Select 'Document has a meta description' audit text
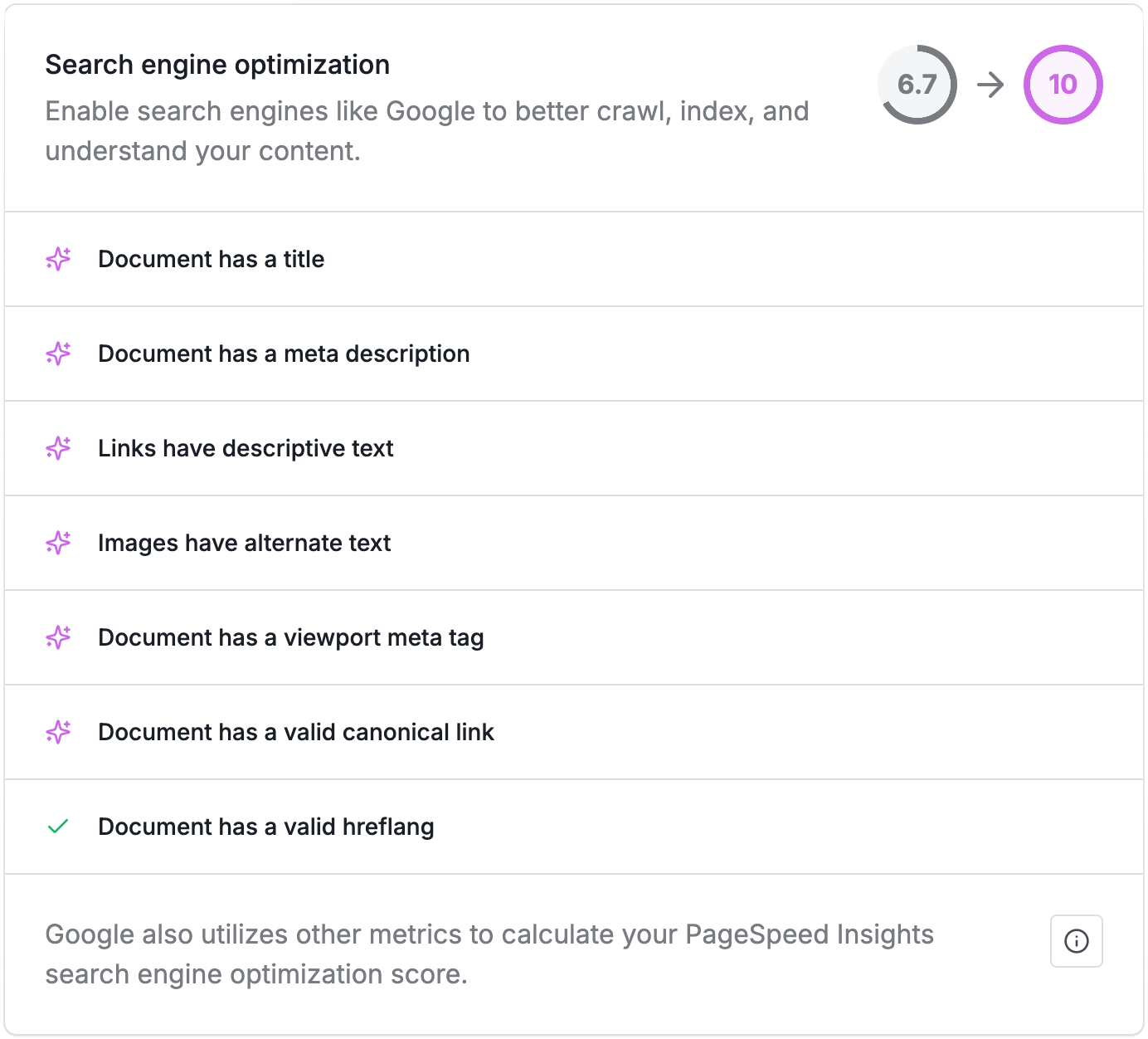 click(284, 354)
